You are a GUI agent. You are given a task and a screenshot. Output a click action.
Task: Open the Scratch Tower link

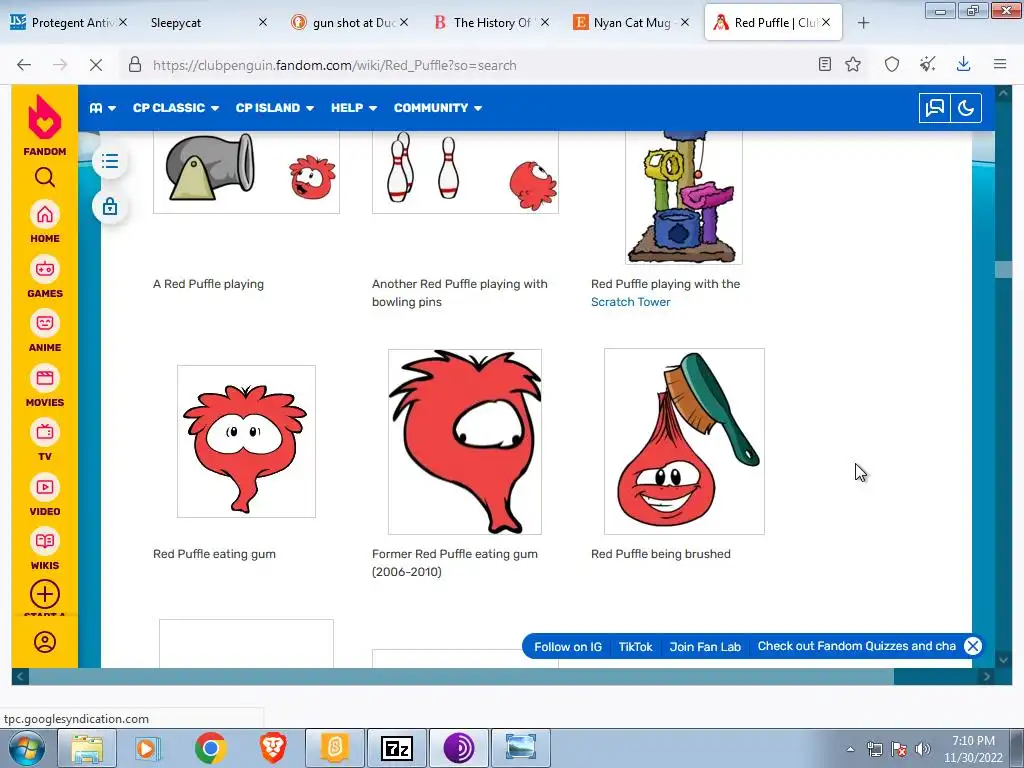[630, 302]
